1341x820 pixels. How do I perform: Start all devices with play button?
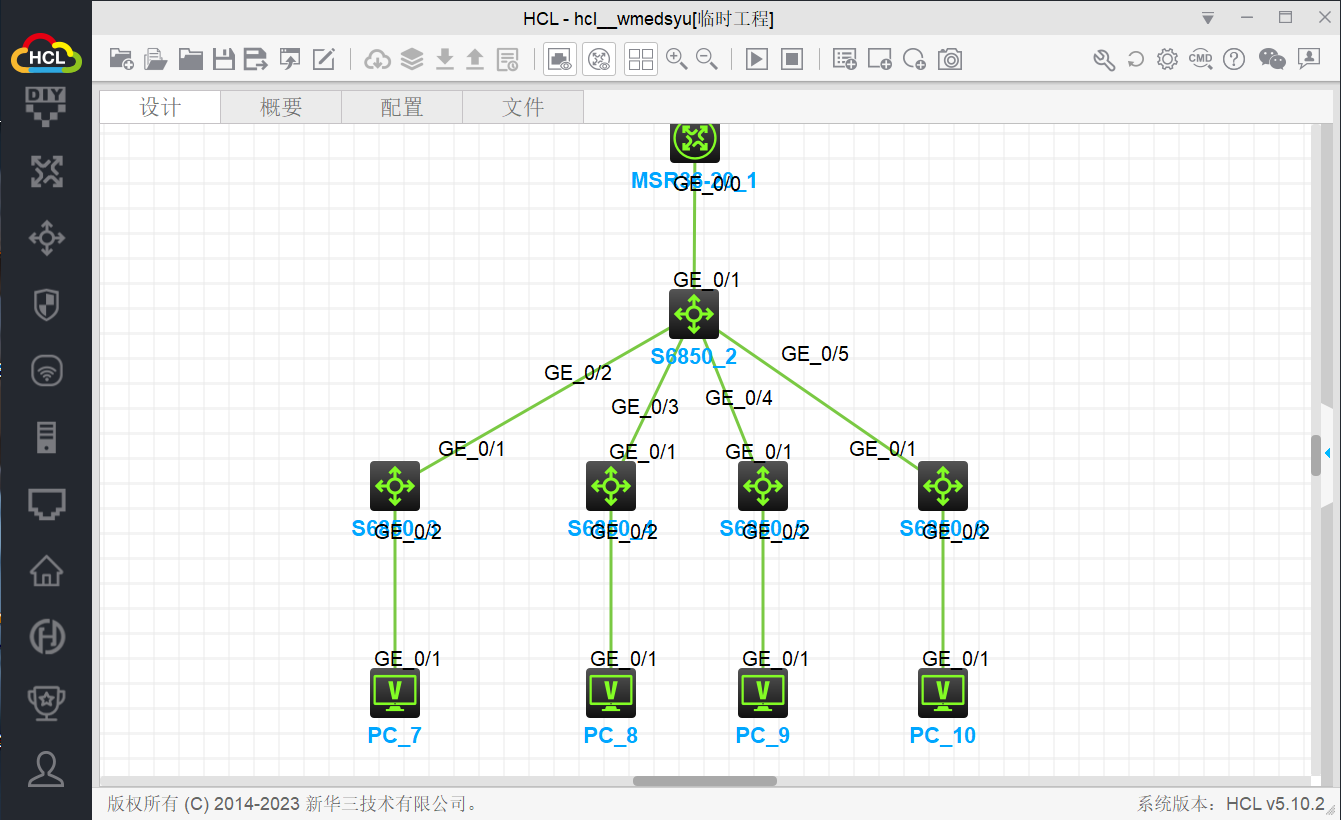click(x=757, y=59)
